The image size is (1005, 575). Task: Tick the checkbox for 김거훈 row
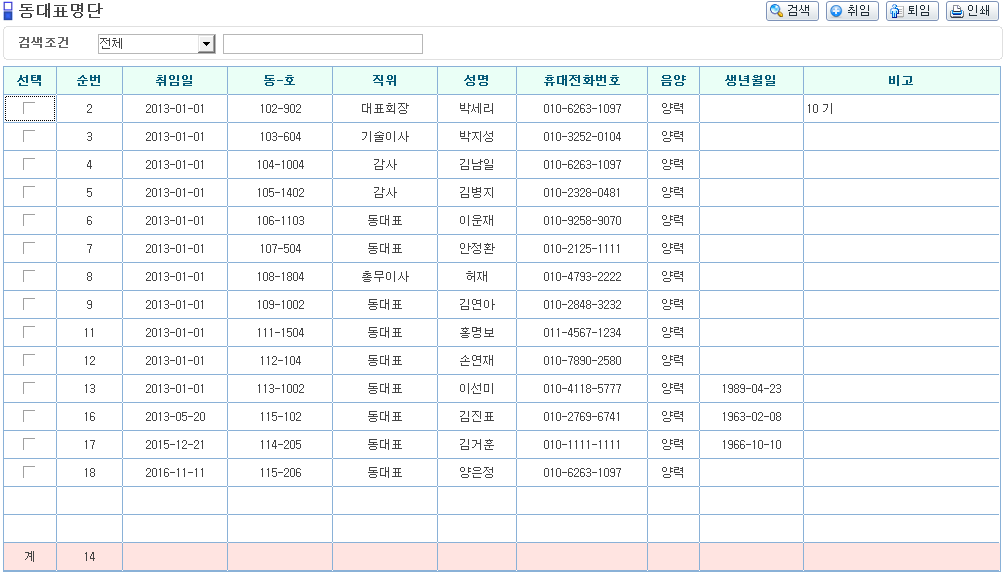[x=29, y=444]
